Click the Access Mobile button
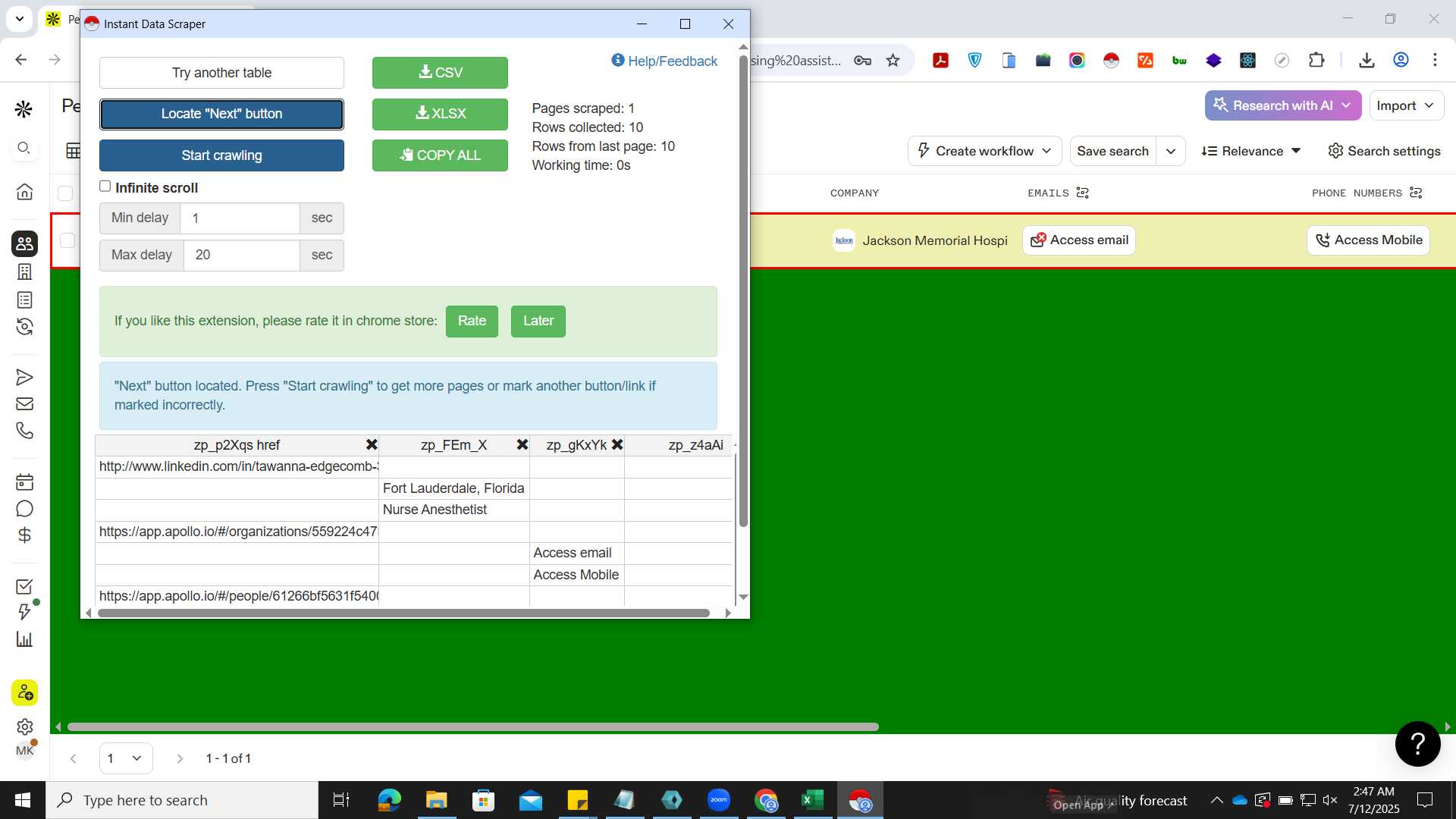1456x819 pixels. 1368,240
